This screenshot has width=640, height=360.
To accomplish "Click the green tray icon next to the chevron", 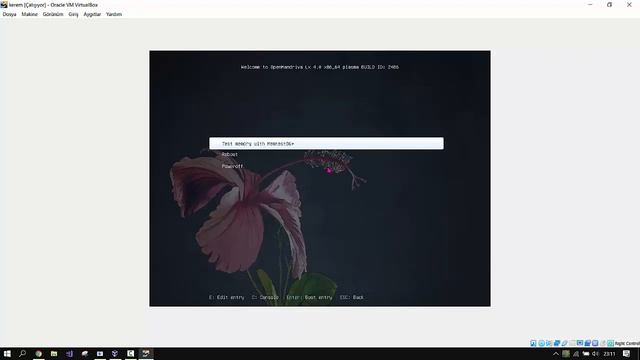I will click(566, 354).
